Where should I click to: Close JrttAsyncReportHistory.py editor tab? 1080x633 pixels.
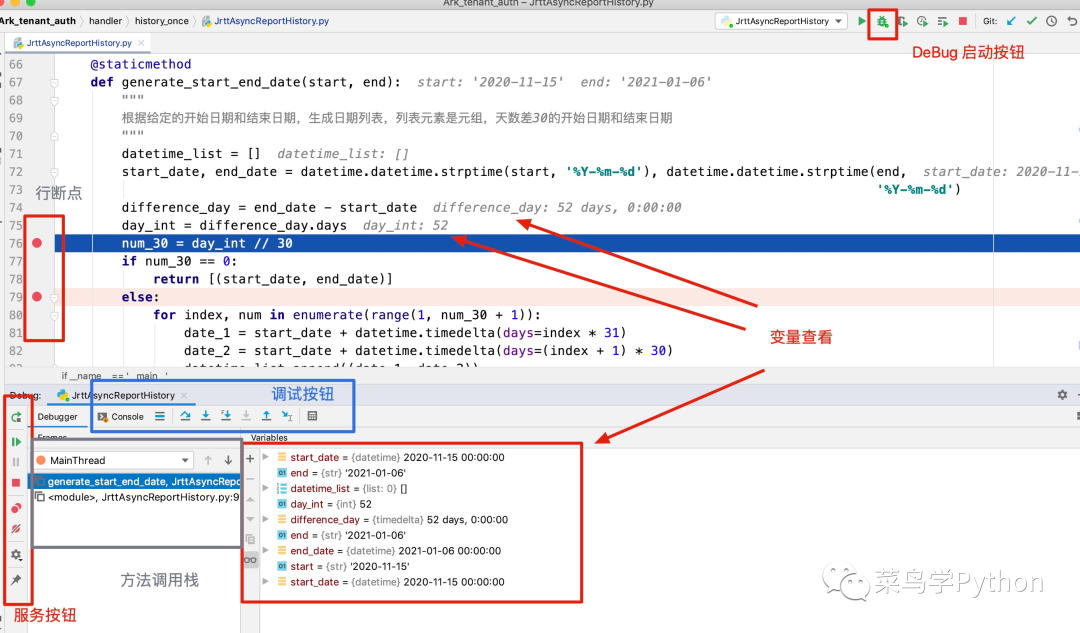coord(141,43)
